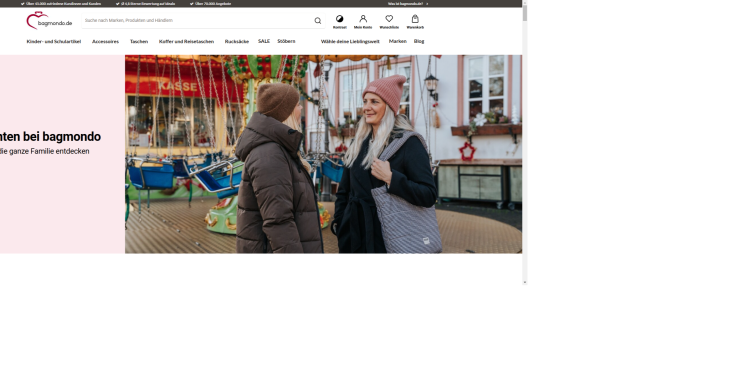The image size is (750, 375).
Task: Open Koffer und Reisetaschen menu
Action: point(187,42)
